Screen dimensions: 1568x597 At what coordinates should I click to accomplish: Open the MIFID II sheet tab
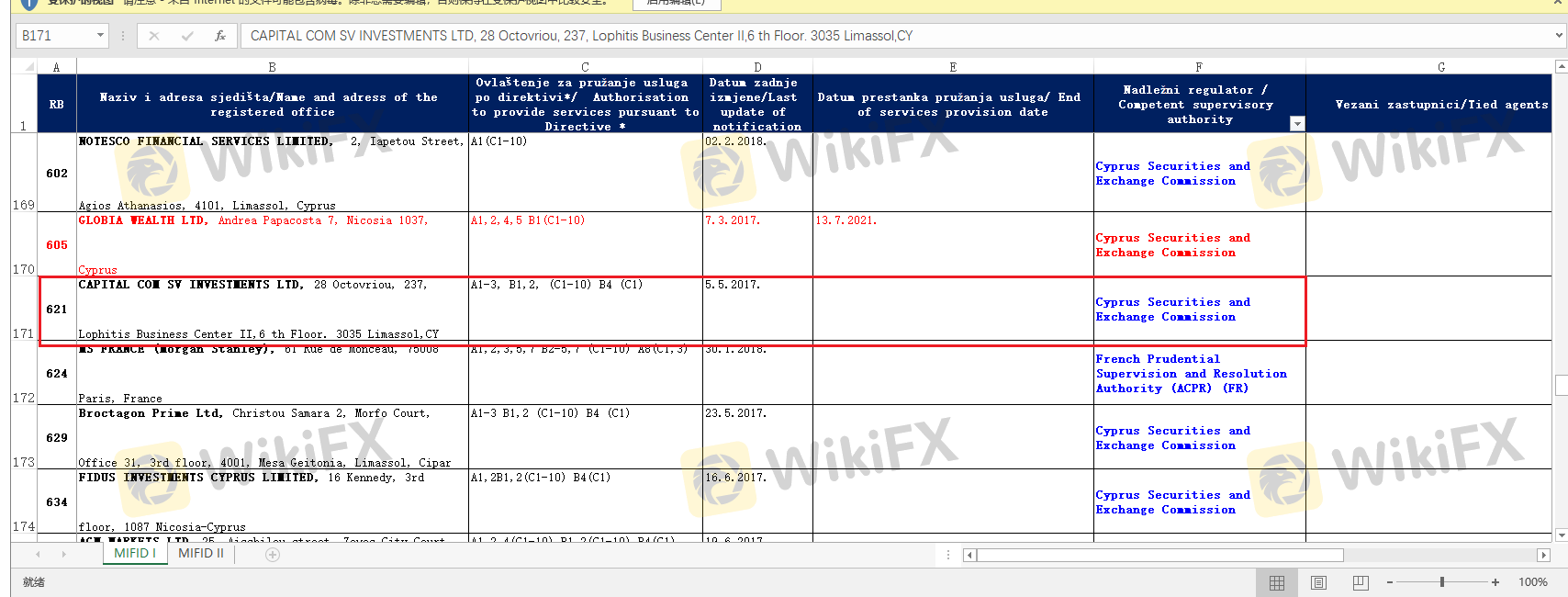201,554
